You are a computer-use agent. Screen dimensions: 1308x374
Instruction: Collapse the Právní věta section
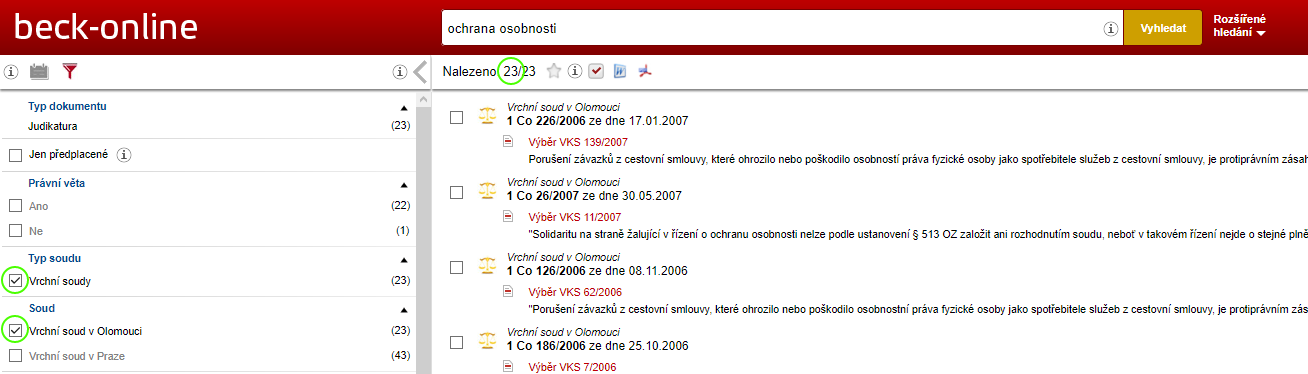coord(404,184)
